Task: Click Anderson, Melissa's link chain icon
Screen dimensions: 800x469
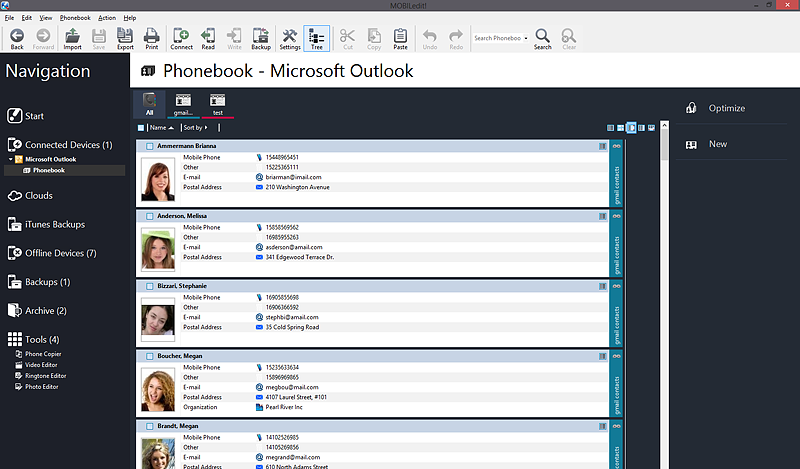Action: [616, 216]
